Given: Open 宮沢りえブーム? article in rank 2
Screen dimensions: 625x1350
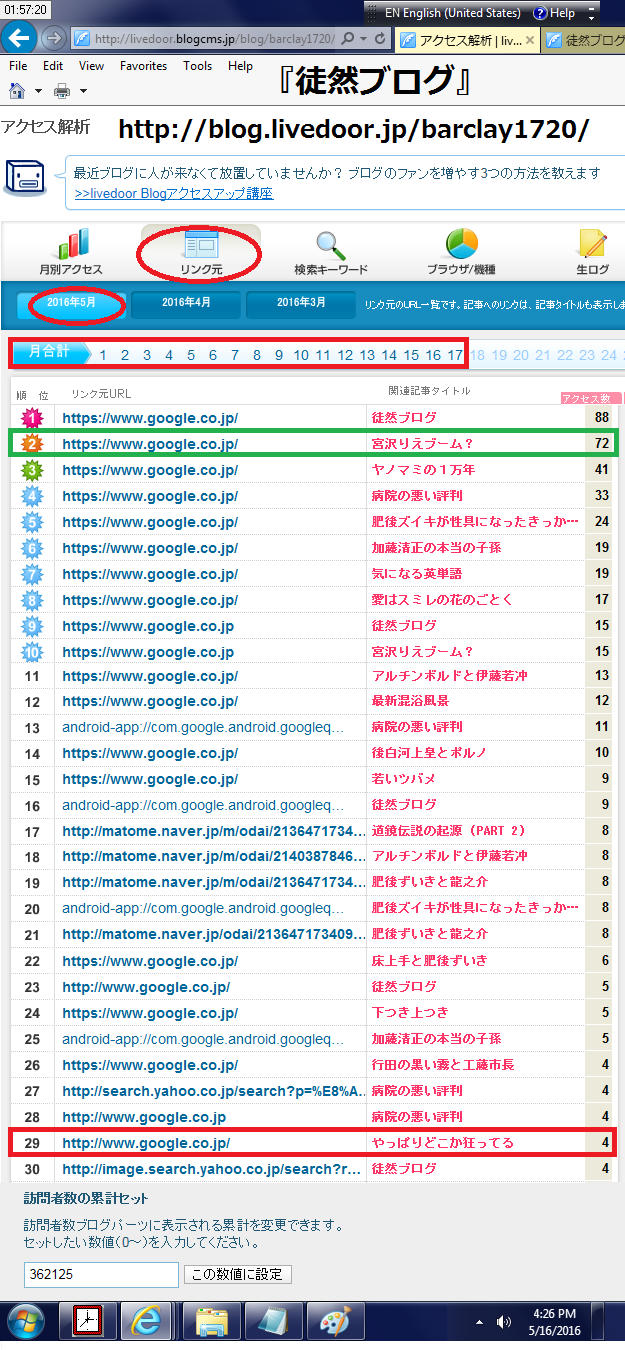Looking at the screenshot, I should pos(422,443).
